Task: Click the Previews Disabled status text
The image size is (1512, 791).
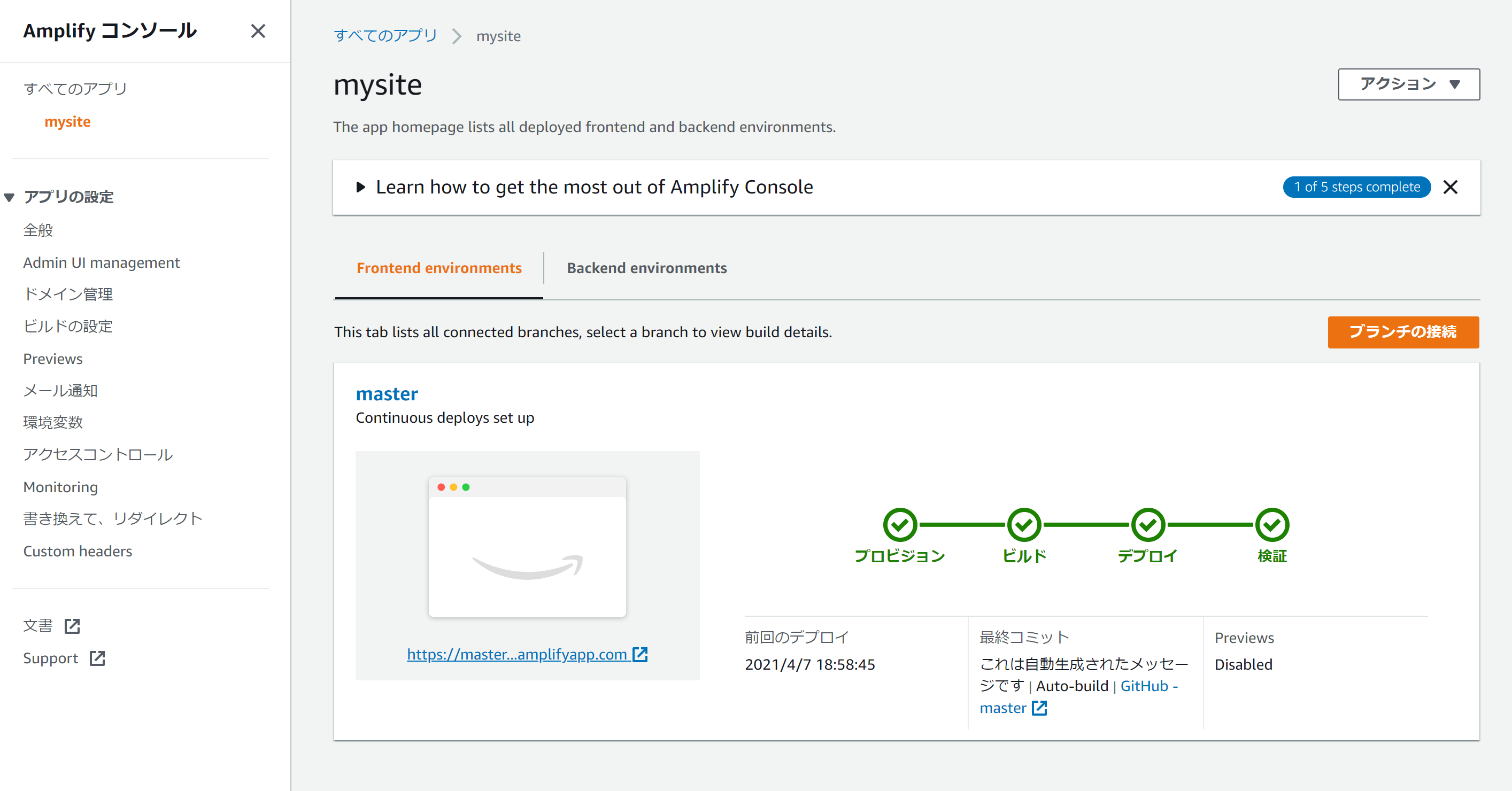Action: point(1244,665)
